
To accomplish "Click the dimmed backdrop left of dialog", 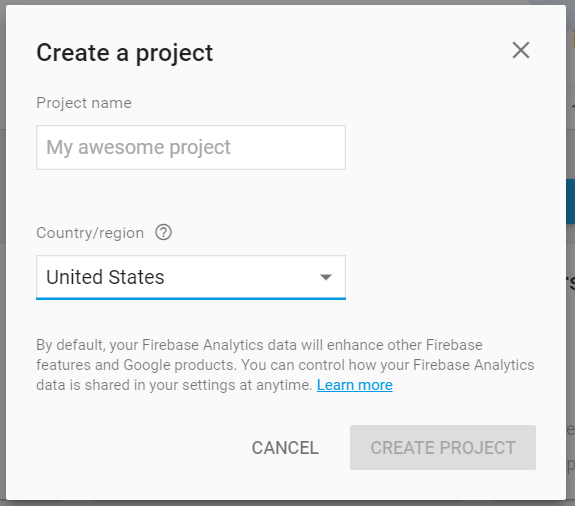I will click(x=3, y=253).
